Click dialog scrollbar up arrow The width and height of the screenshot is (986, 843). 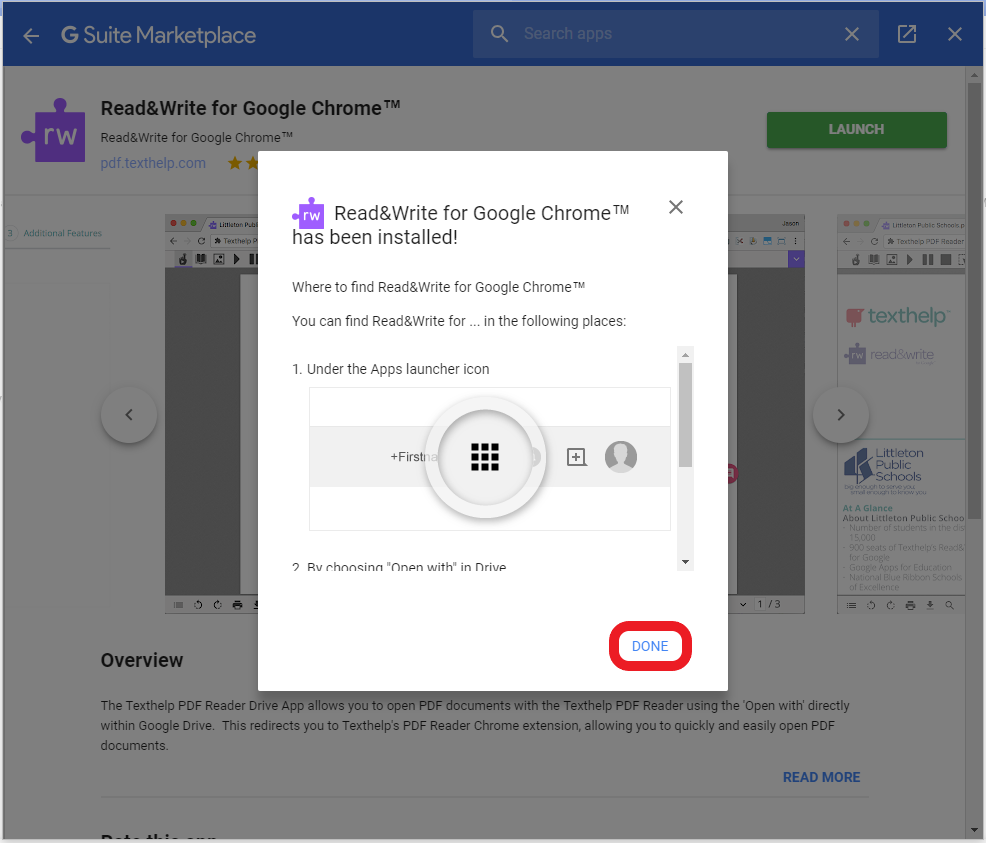coord(685,355)
